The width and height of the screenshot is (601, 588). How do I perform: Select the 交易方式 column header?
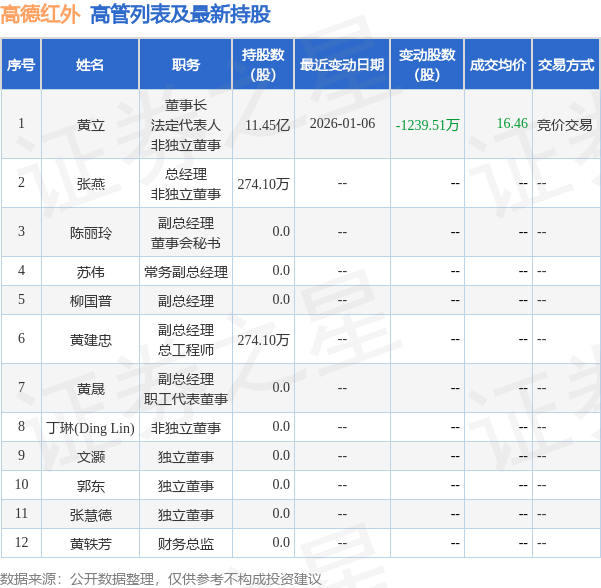566,64
